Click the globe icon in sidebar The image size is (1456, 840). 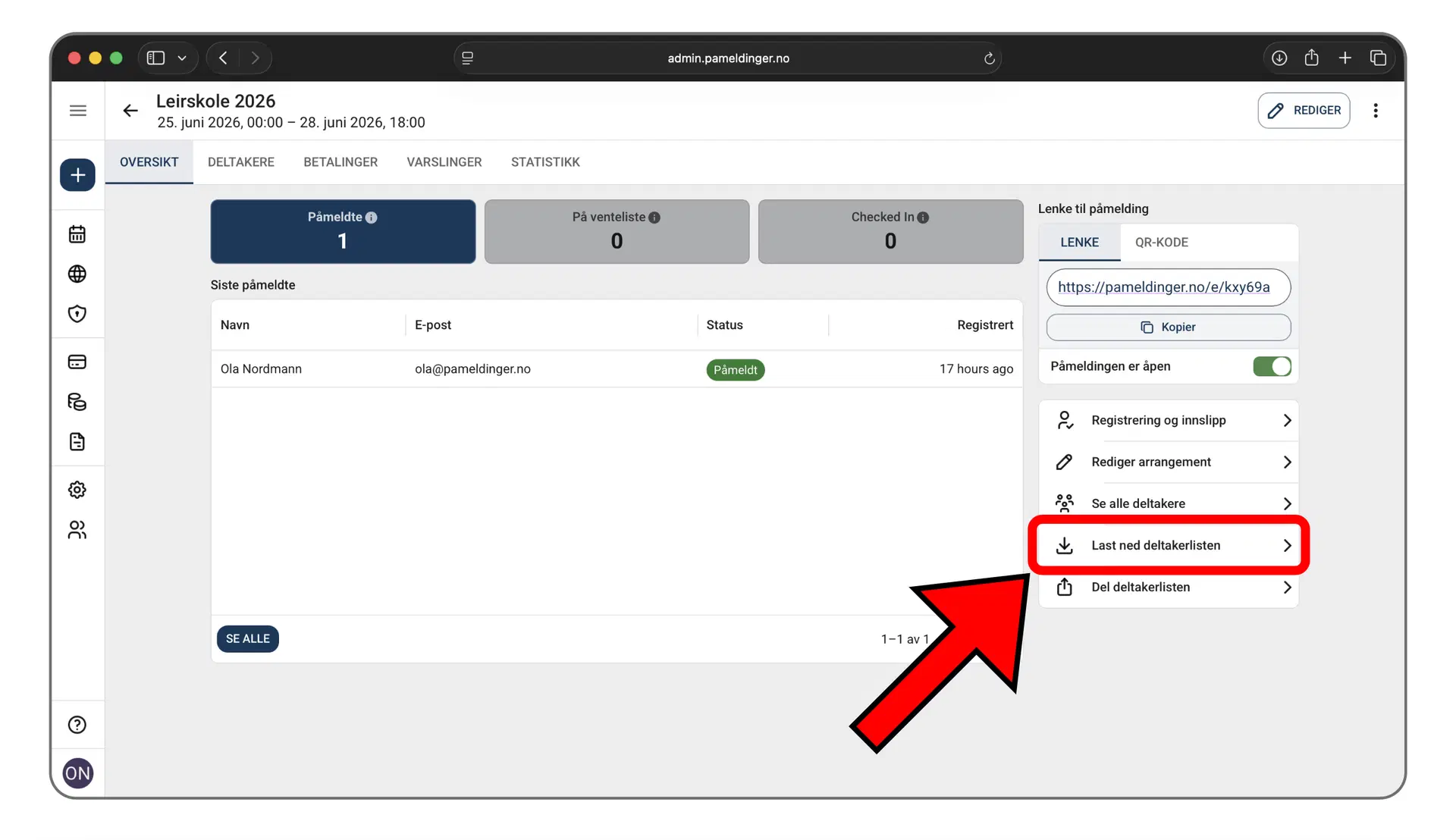click(77, 274)
